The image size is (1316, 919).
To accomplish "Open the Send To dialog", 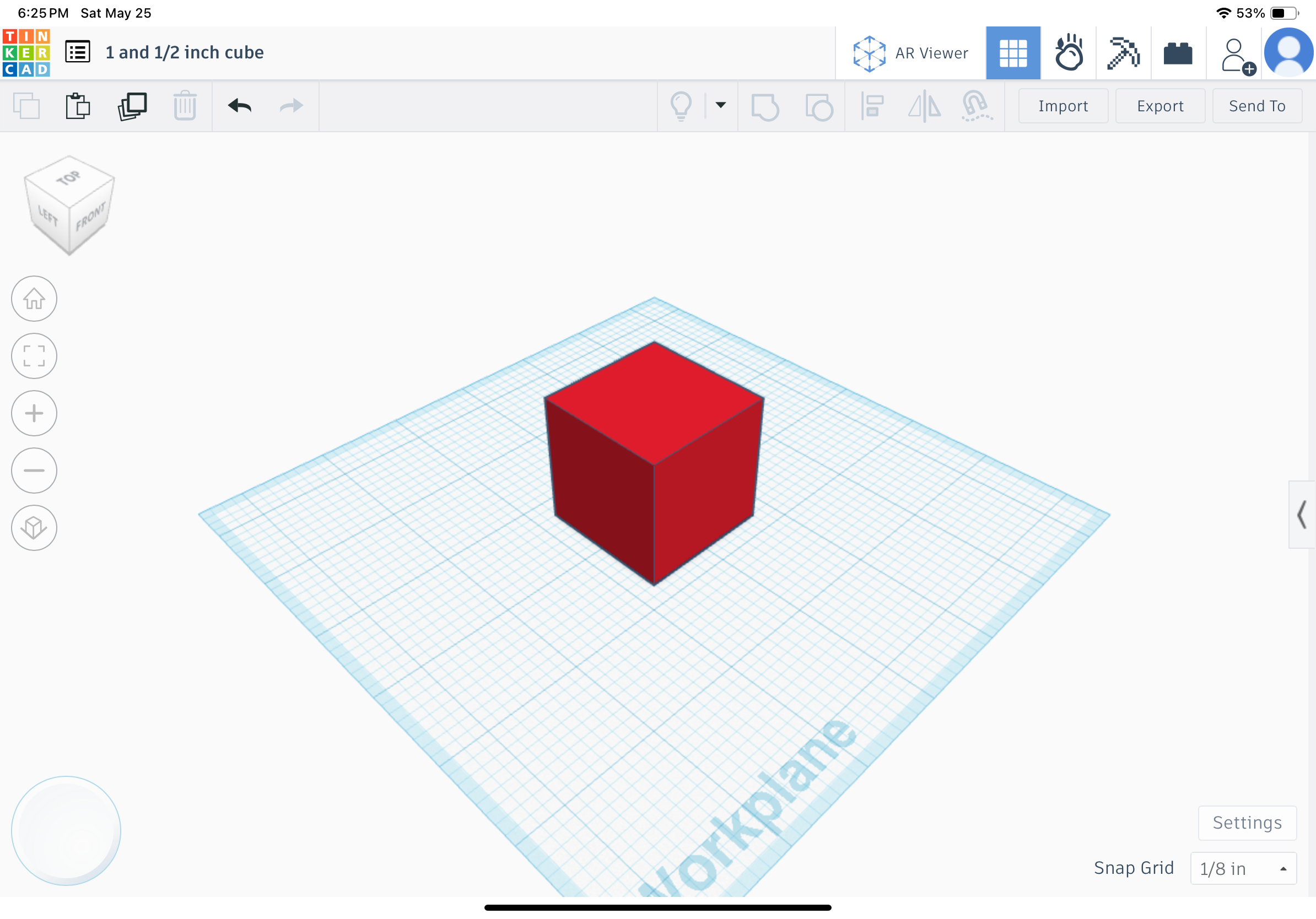I will 1257,106.
